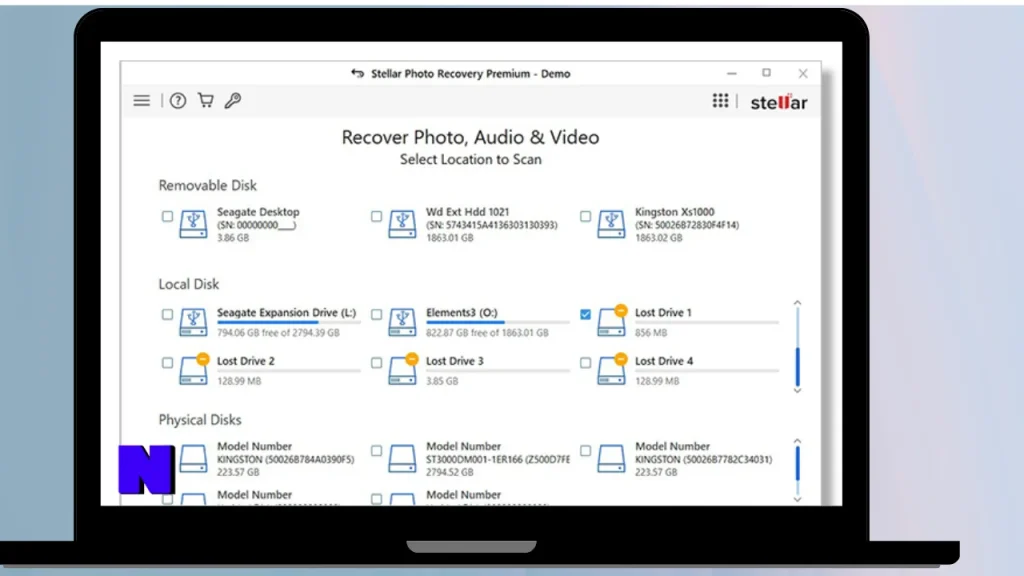
Task: Click Physical Disks list scroll-down arrow
Action: point(797,500)
